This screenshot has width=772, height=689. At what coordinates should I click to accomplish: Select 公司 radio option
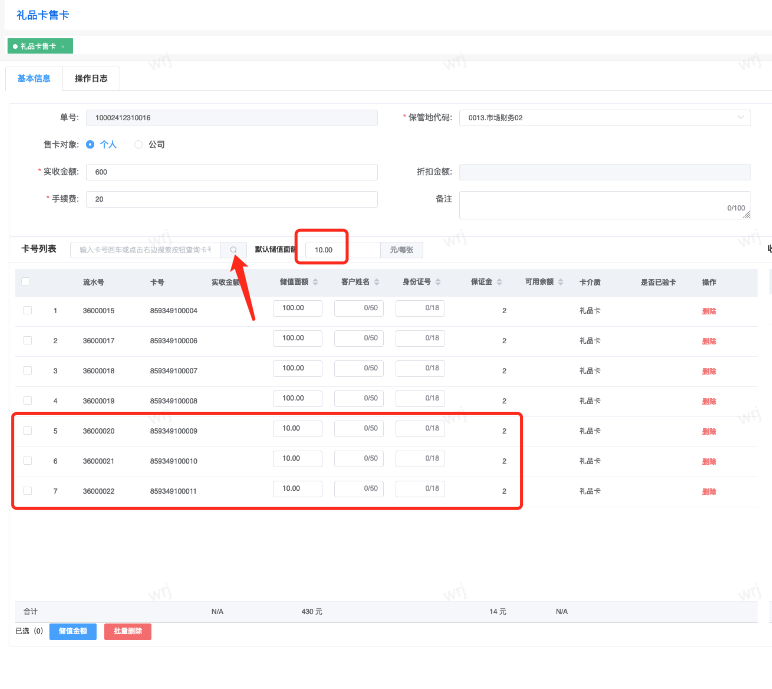[139, 144]
